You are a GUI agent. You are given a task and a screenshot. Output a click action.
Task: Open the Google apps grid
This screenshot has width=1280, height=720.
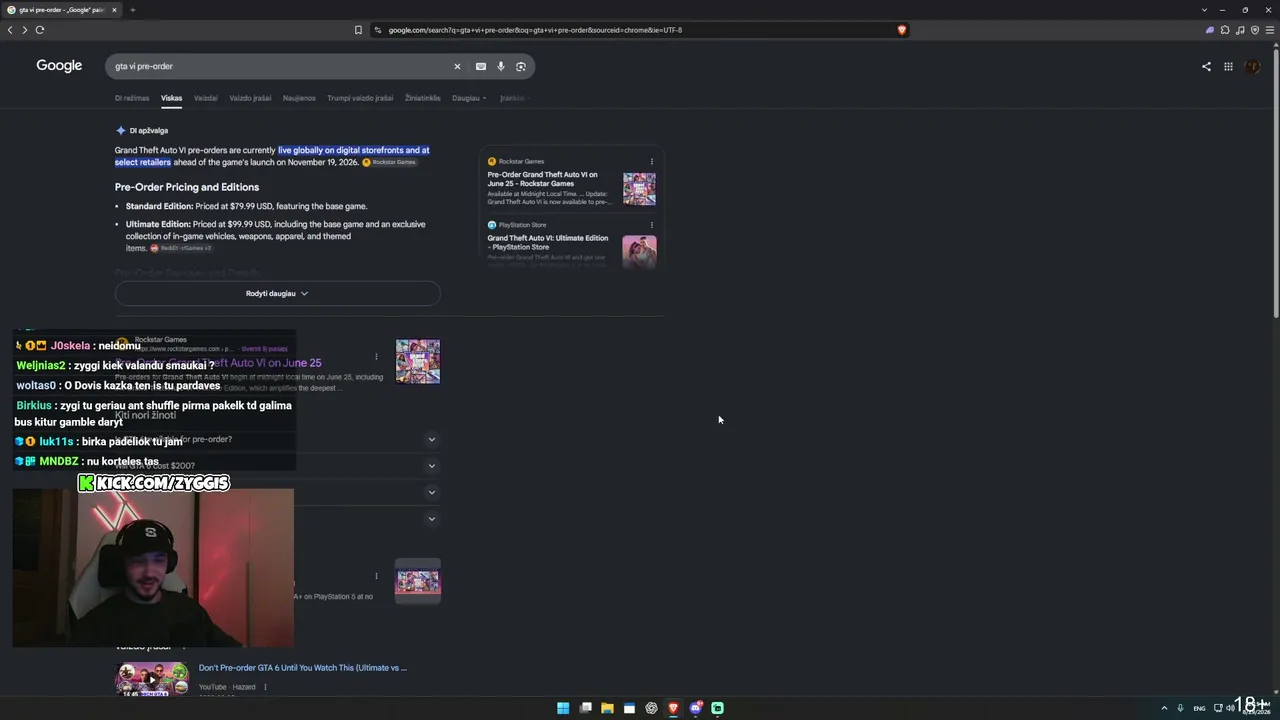pos(1228,67)
